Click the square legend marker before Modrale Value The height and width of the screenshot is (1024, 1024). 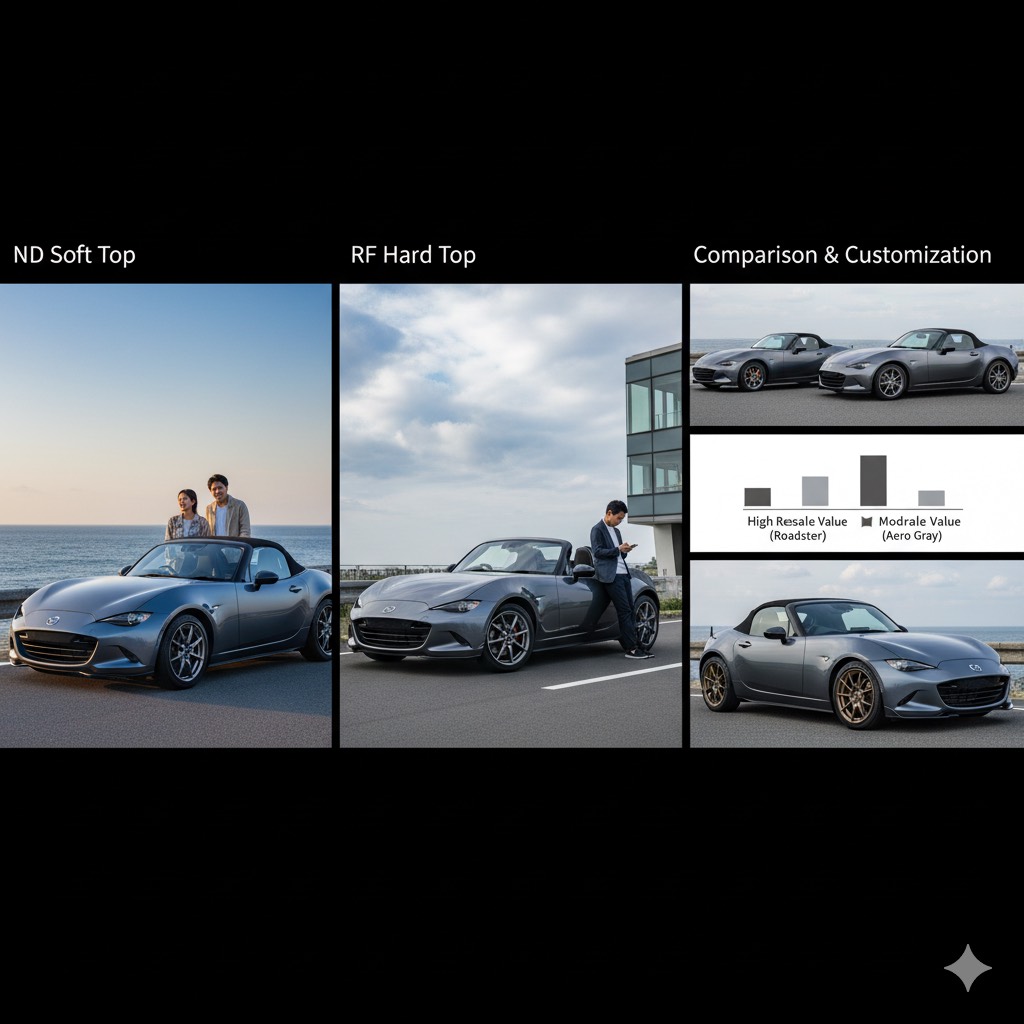[866, 522]
